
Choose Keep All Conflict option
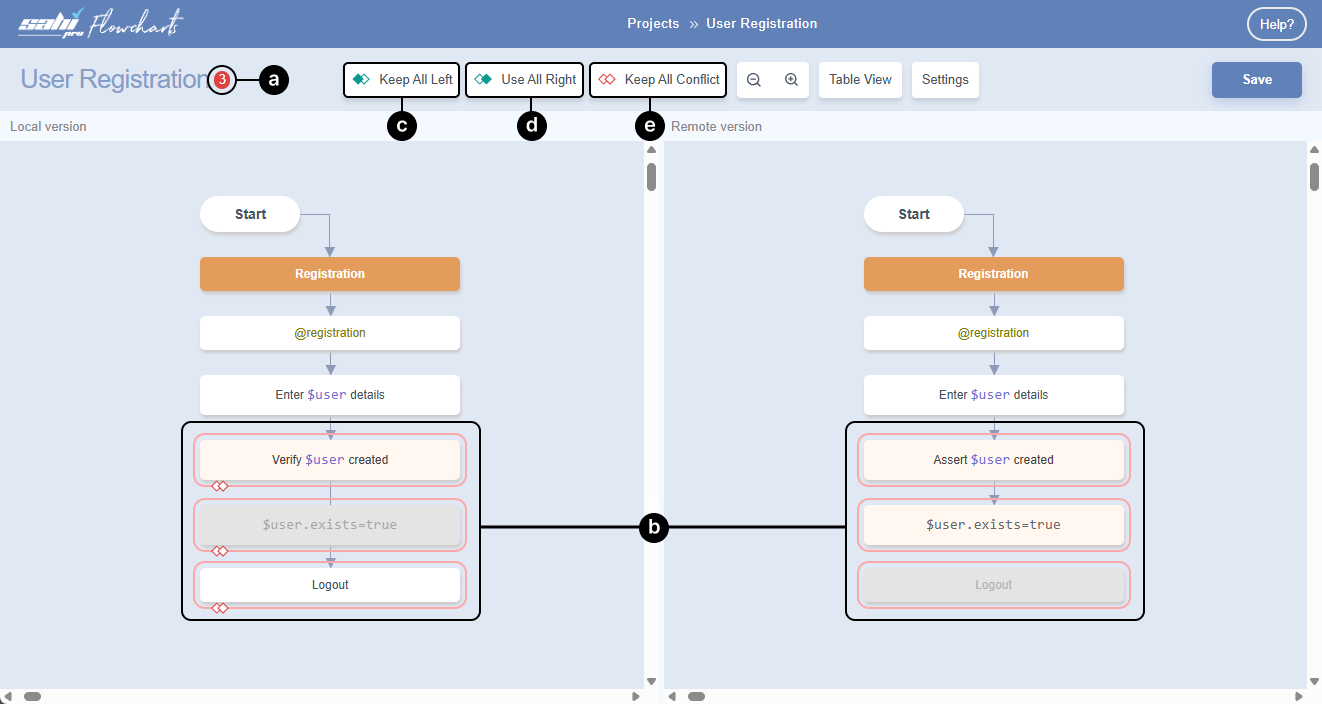click(x=658, y=80)
